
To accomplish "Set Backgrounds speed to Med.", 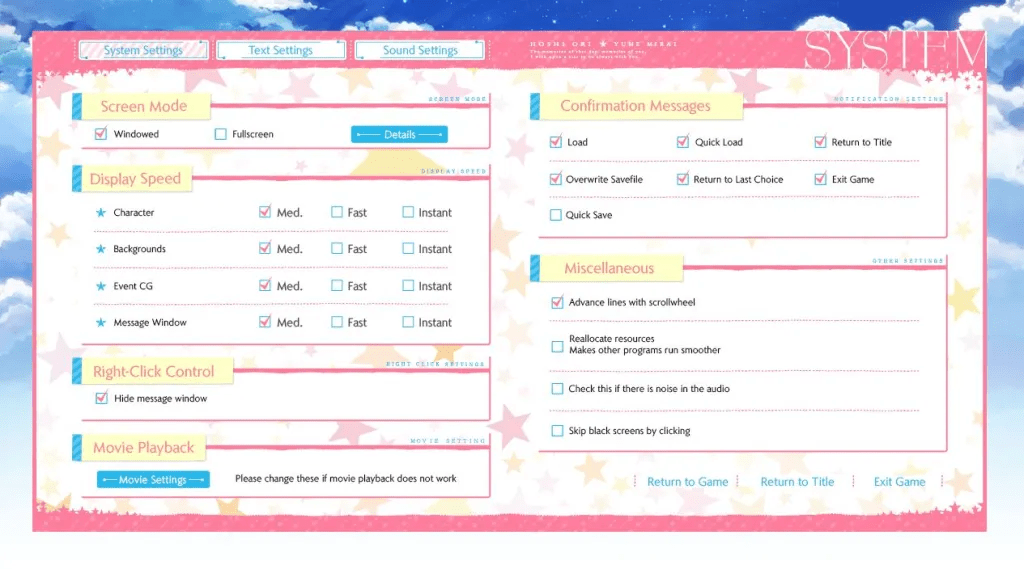I will point(264,248).
